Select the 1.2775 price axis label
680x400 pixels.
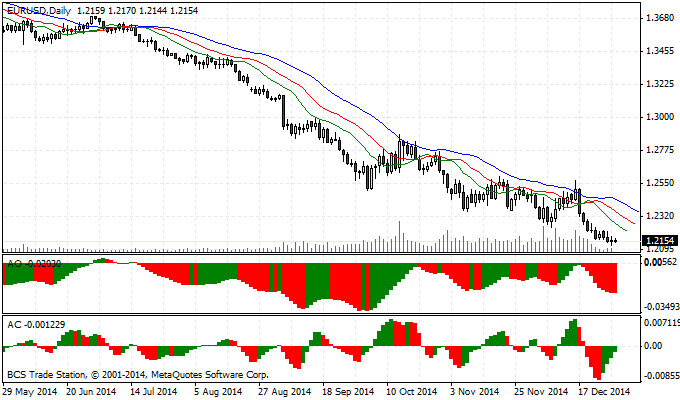660,150
